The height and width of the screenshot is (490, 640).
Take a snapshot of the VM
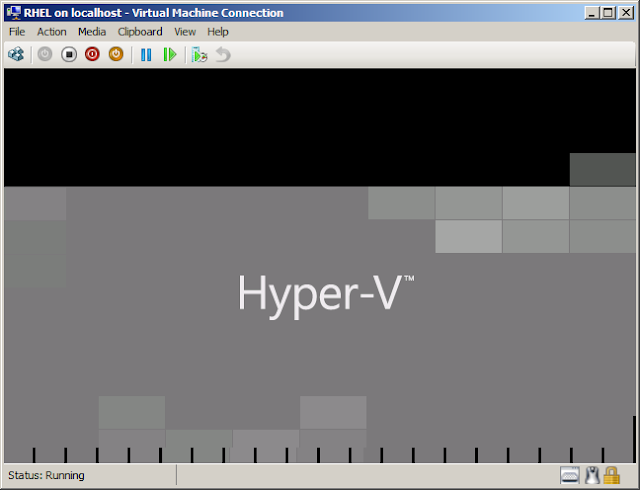[x=200, y=54]
